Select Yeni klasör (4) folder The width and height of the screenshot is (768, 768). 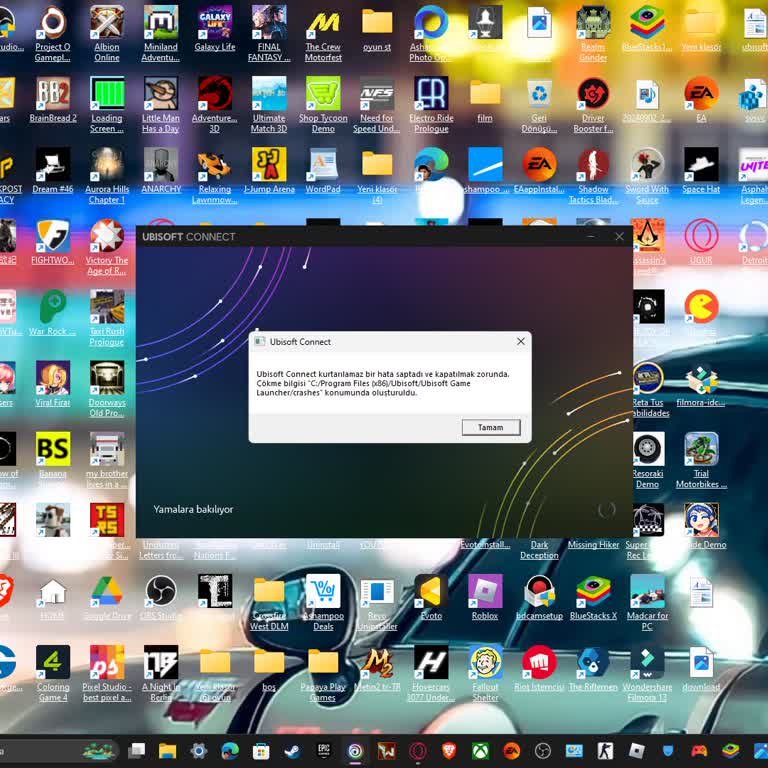pos(377,176)
